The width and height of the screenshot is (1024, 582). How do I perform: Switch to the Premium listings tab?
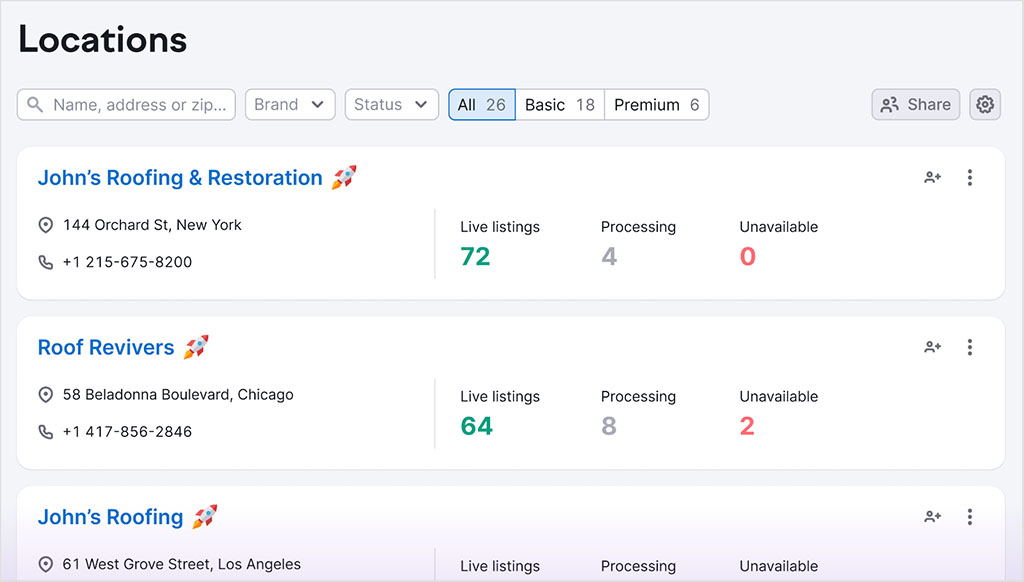coord(655,104)
